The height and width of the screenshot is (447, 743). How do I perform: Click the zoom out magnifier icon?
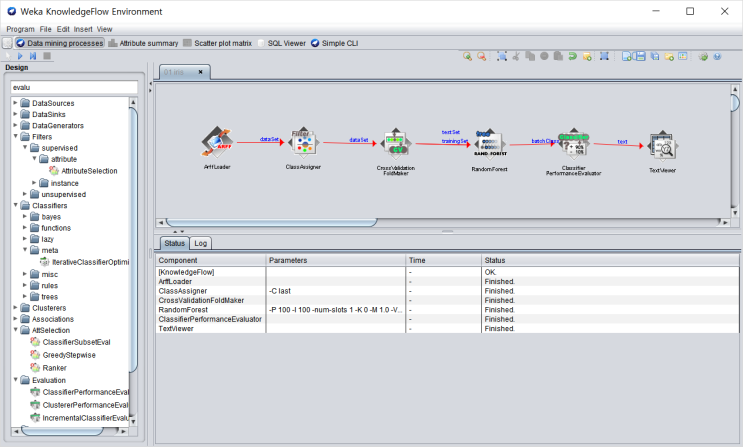click(x=481, y=56)
